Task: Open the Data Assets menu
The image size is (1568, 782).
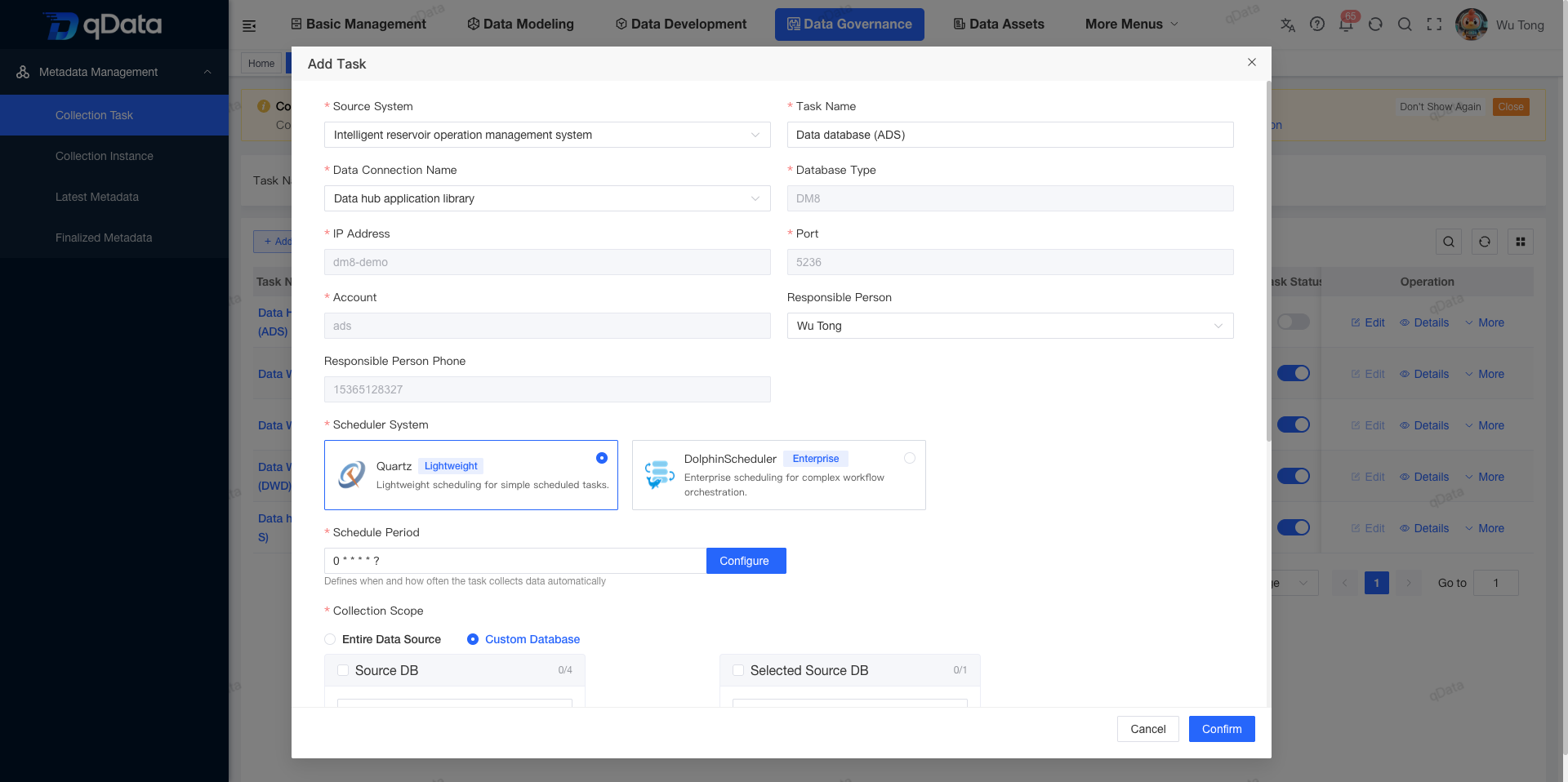Action: 999,24
